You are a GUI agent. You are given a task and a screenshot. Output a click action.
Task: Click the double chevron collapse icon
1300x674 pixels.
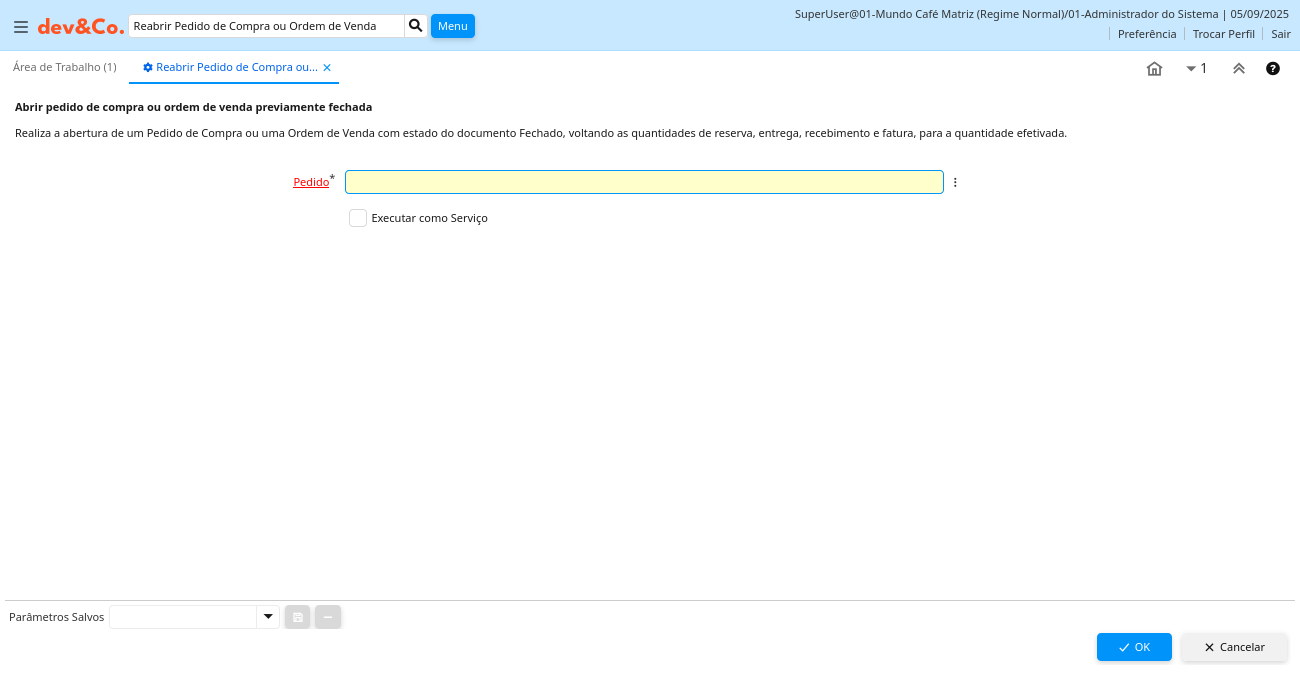pyautogui.click(x=1238, y=69)
